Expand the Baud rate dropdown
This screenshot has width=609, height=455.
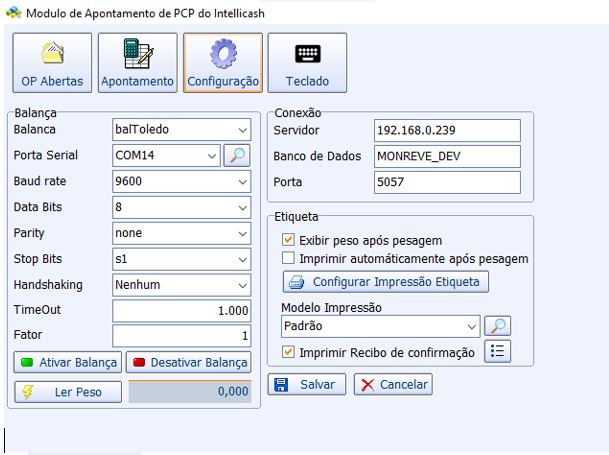[x=243, y=181]
